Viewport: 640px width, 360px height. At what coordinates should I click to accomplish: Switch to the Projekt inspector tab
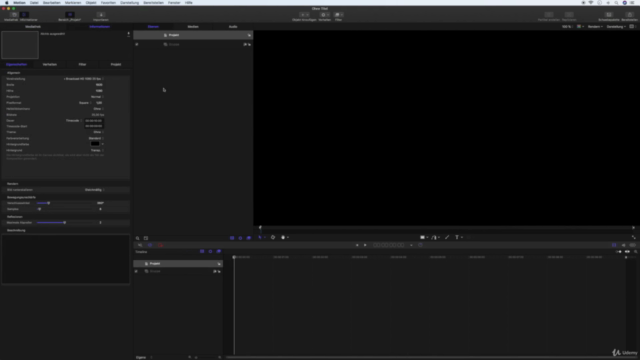116,64
